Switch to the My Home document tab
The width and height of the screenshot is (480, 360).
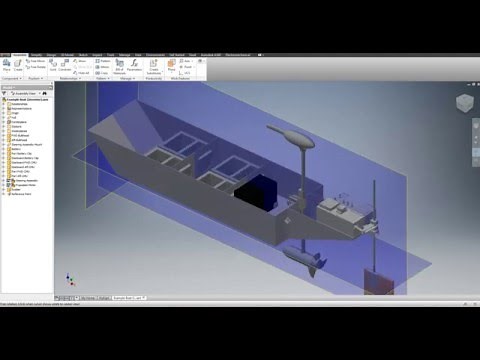click(x=88, y=298)
